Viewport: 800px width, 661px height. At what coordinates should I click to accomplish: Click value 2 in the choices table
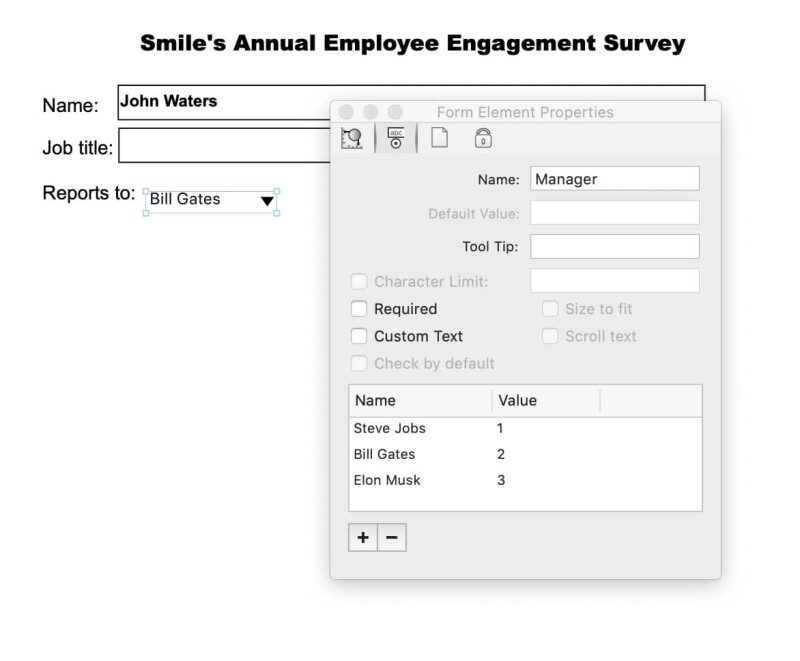pyautogui.click(x=501, y=454)
